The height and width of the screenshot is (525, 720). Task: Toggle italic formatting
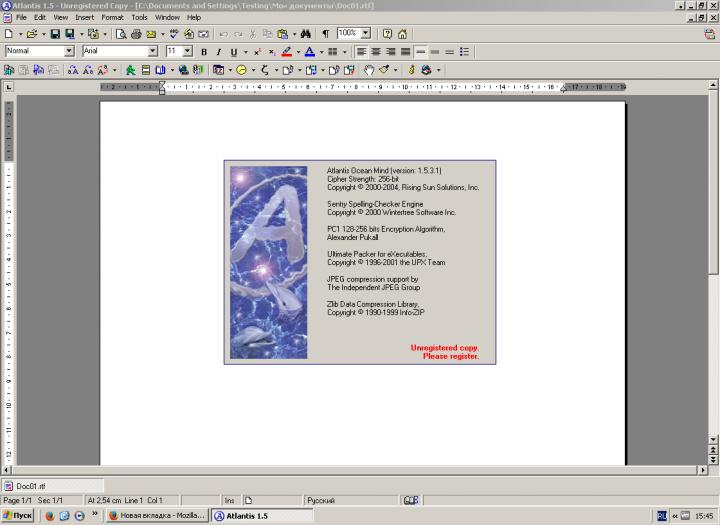219,52
